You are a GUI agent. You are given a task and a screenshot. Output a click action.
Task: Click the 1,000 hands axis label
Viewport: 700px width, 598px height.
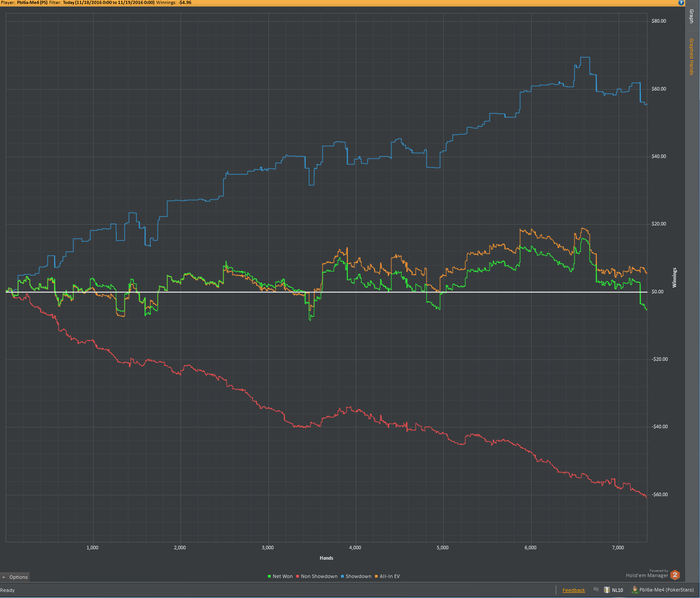(92, 548)
